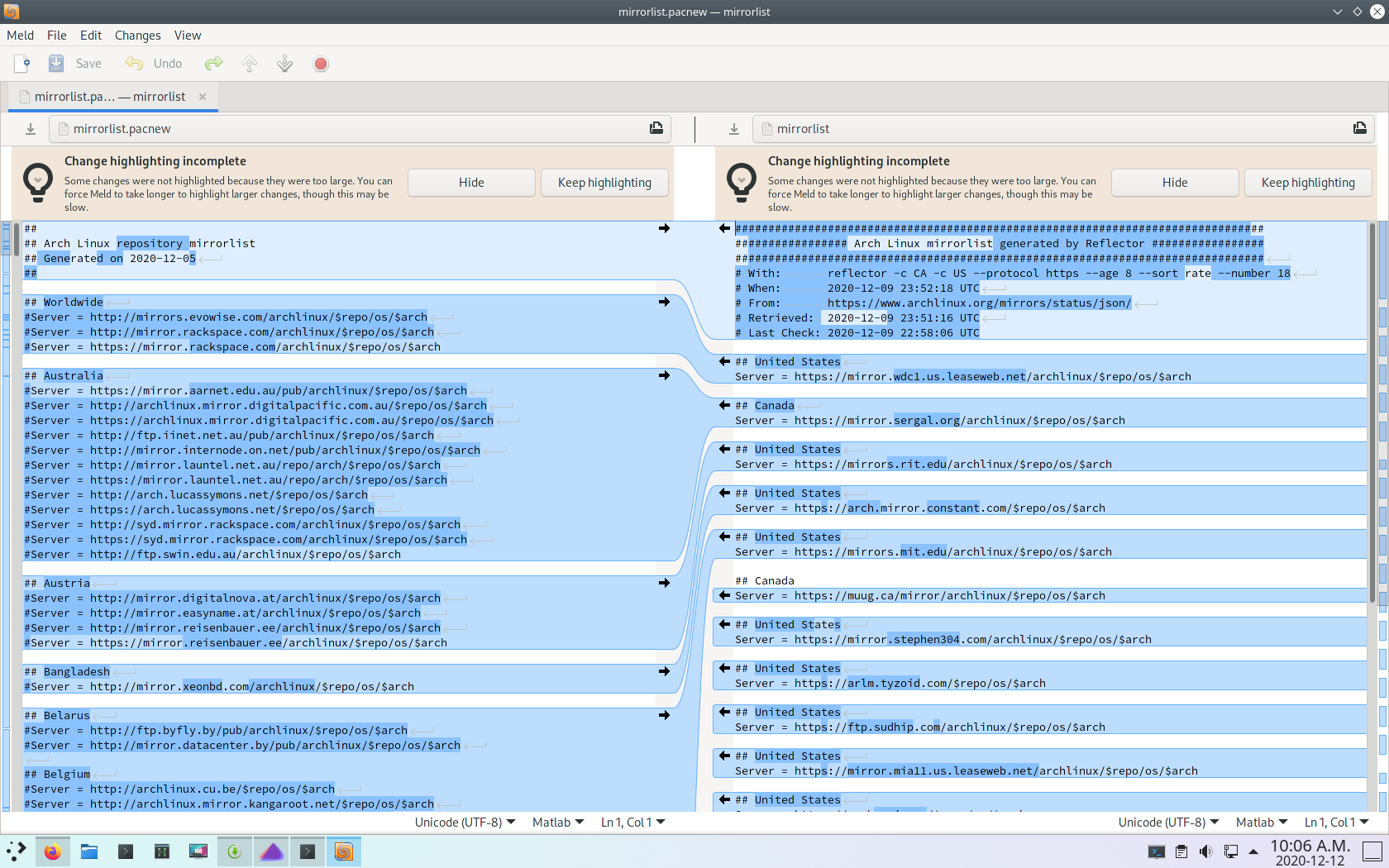This screenshot has width=1389, height=868.
Task: Push Belarus block to right pane
Action: [664, 715]
